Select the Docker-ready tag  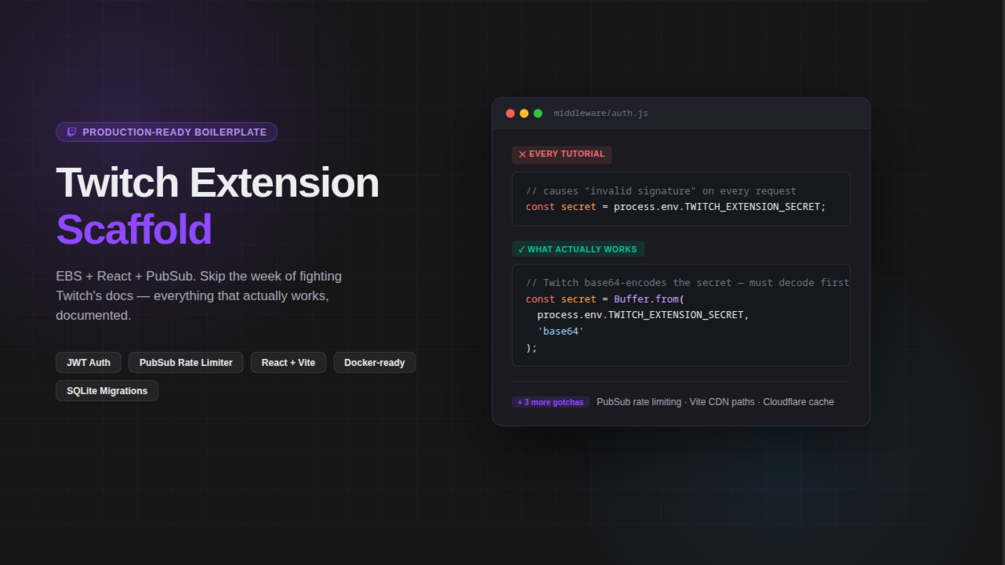[x=374, y=363]
